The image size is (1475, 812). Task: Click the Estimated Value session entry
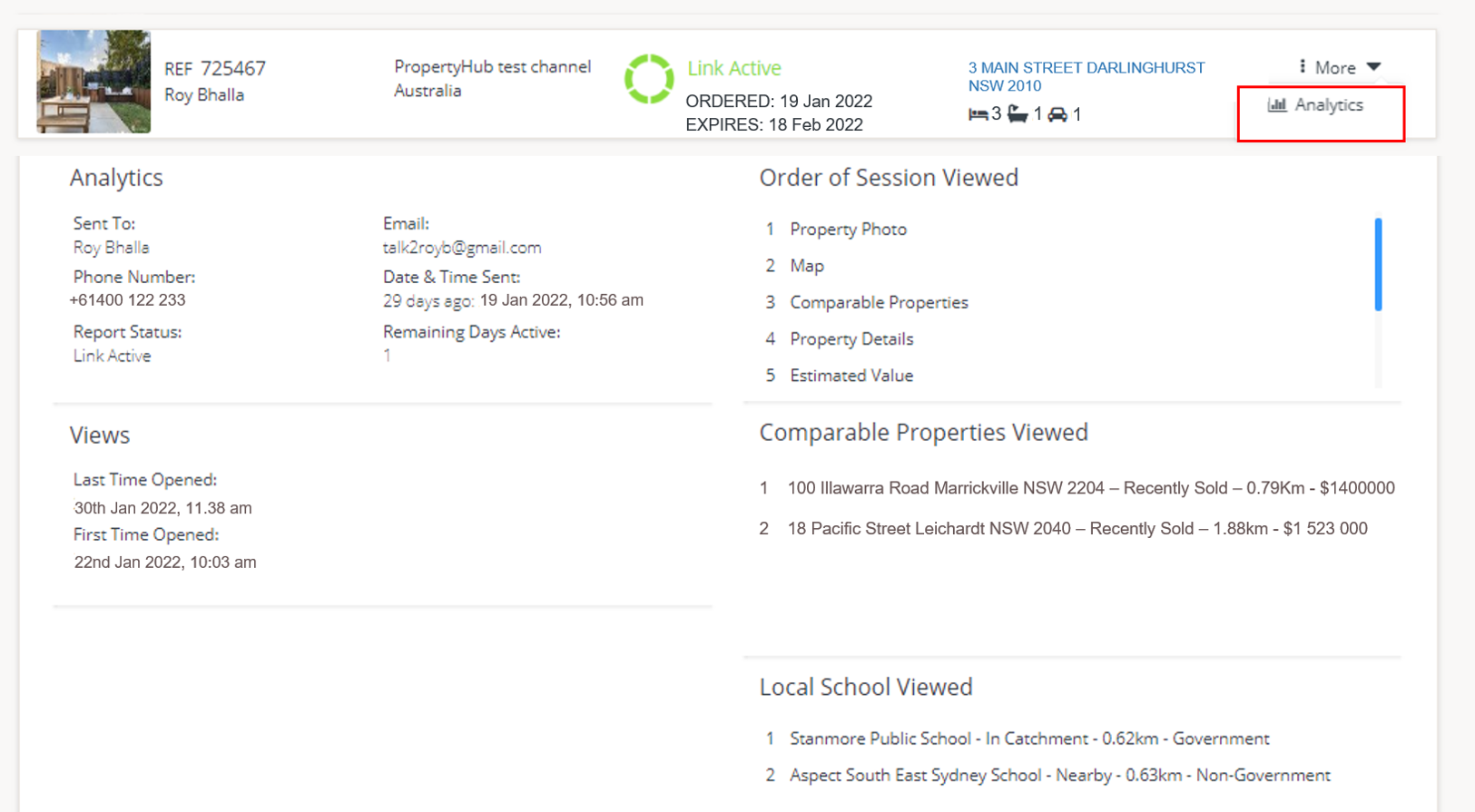pyautogui.click(x=851, y=376)
